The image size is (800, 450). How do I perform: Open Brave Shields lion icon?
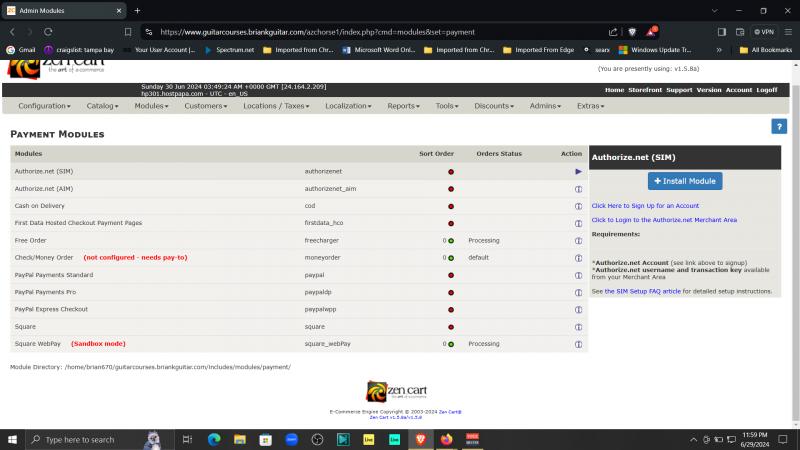coord(632,32)
